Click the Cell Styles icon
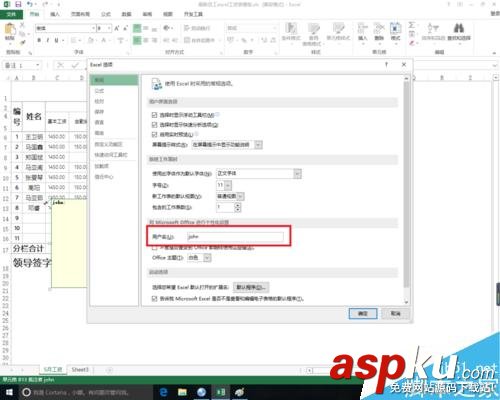This screenshot has height=400, width=500. pyautogui.click(x=338, y=32)
